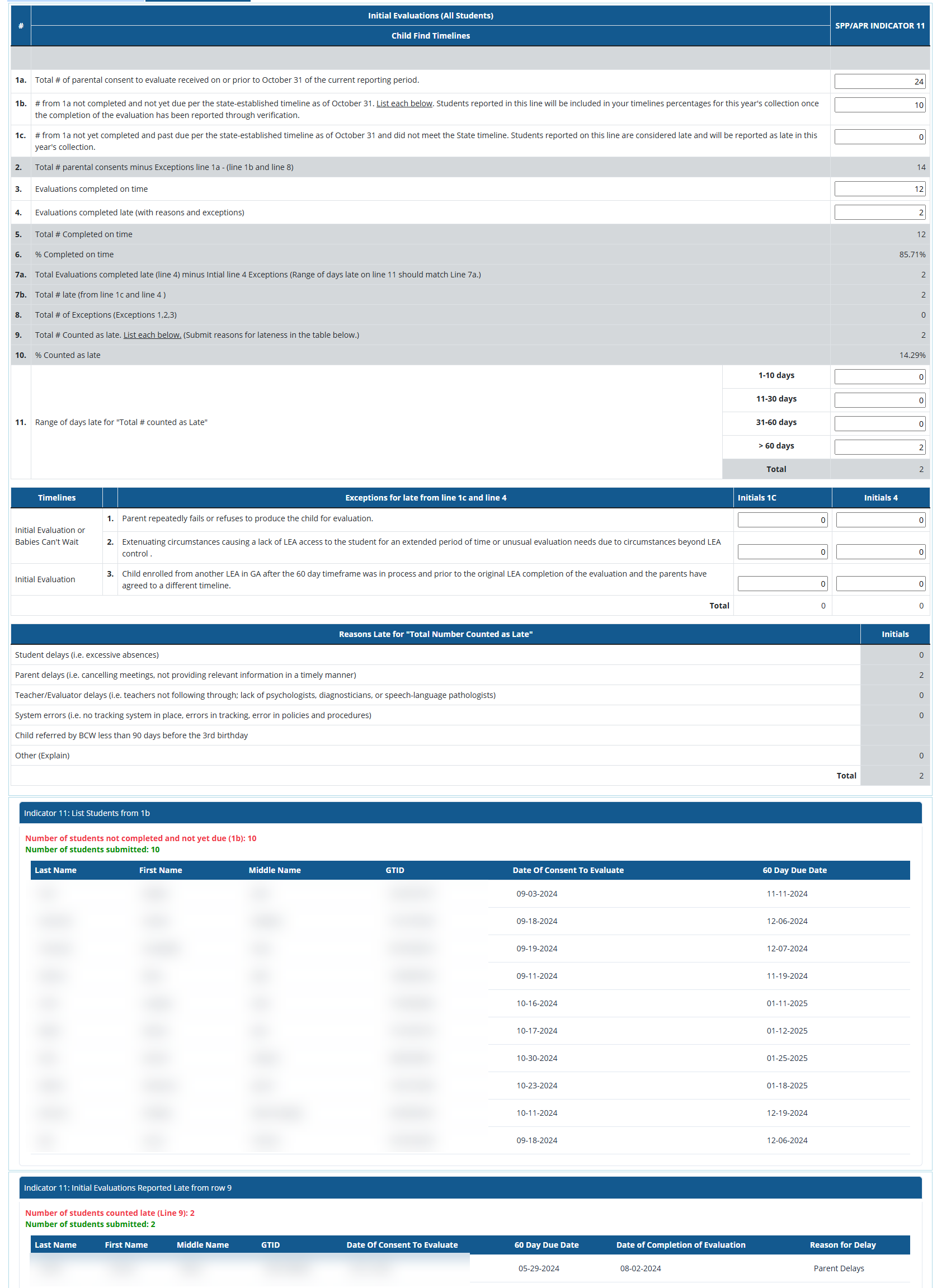Click the line 1a parental consent total field
Viewport: 937px width, 1288px height.
click(x=879, y=82)
